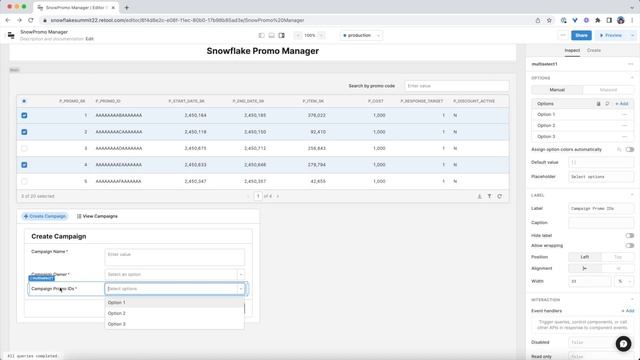640x360 pixels.
Task: Check row 3 checkbox AAAAAAAADAAAAAAA
Action: 24,149
